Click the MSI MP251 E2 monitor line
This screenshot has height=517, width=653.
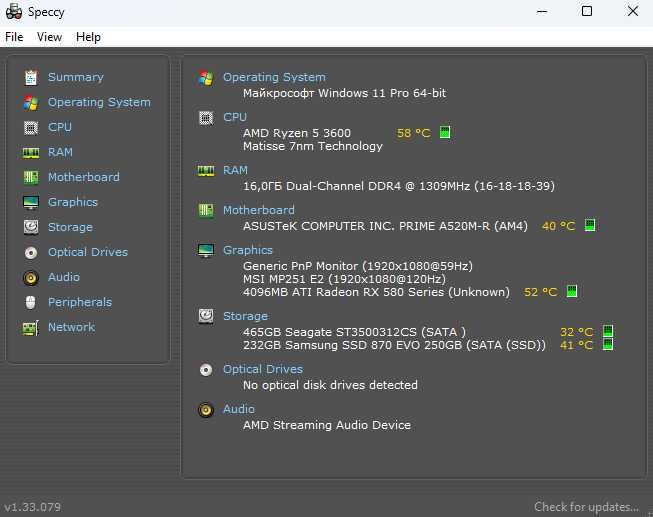(344, 279)
